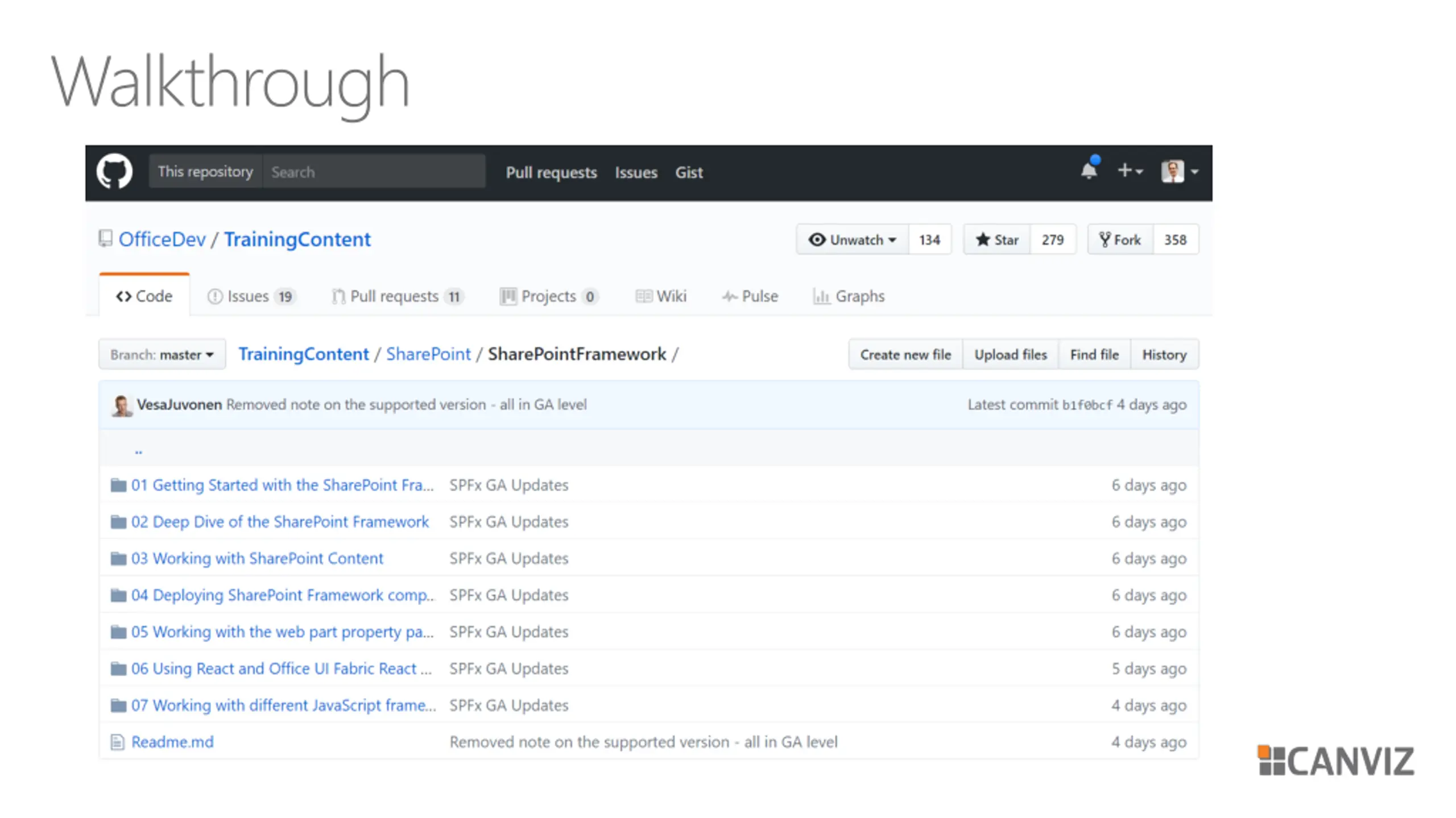Open the Branch: master selector
Screen dimensions: 1456x818
[162, 355]
